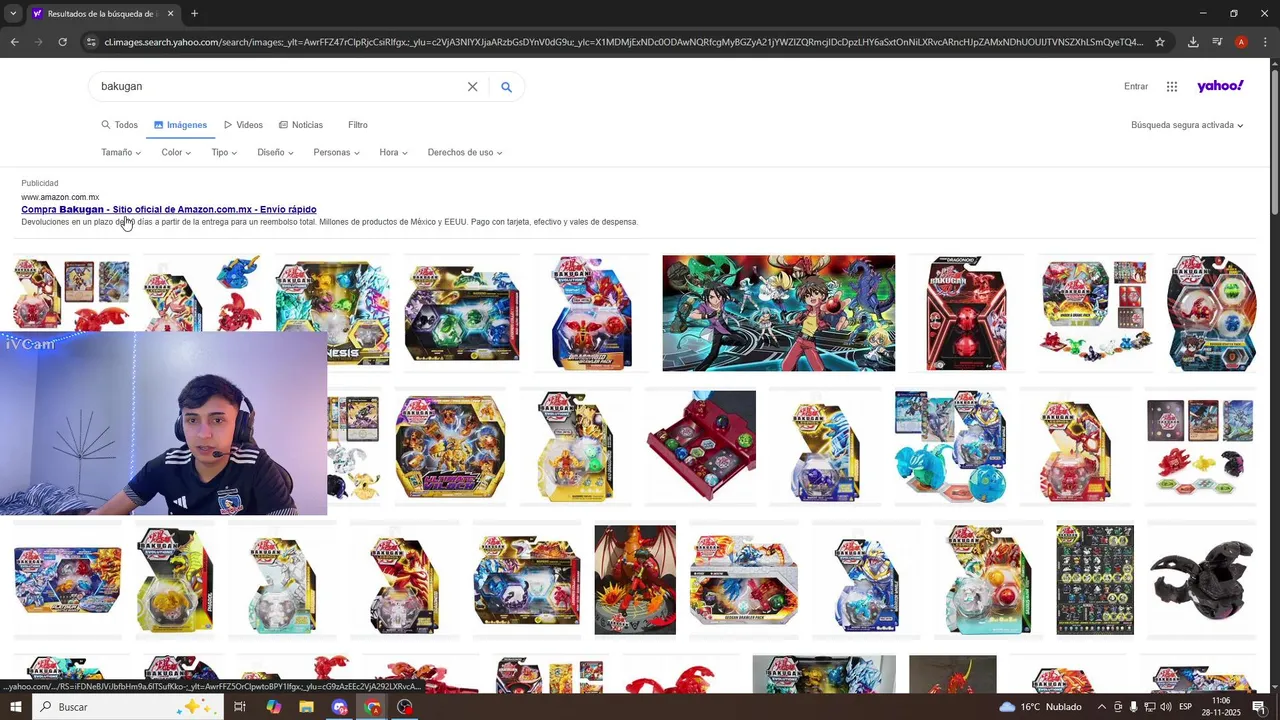Open the Windows Start menu
Screen dimensions: 1280x720
pyautogui.click(x=15, y=707)
